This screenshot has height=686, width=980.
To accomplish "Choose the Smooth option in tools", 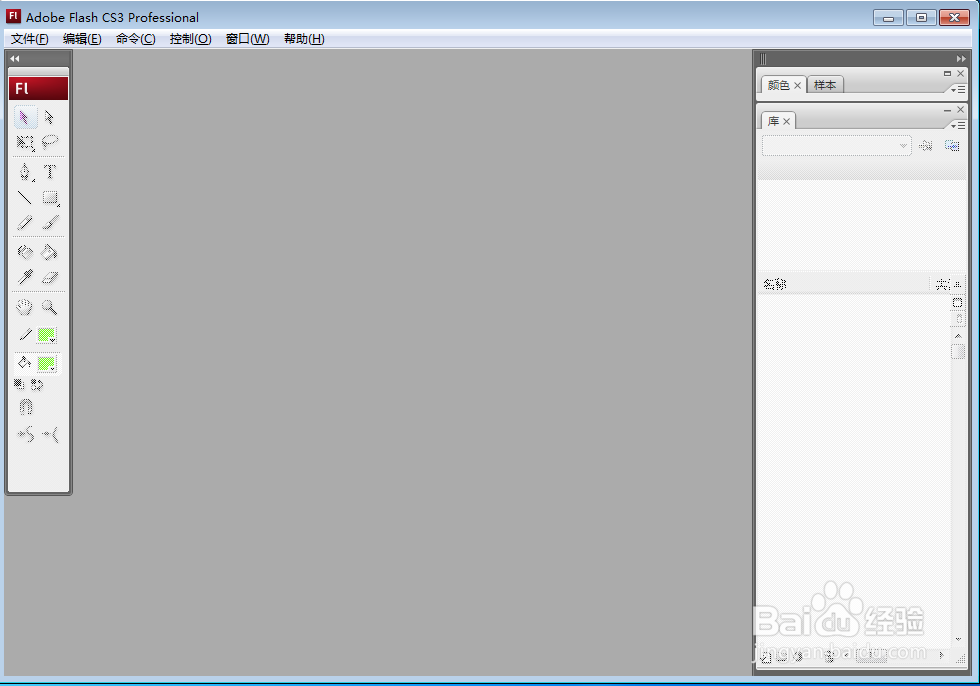I will coord(26,434).
